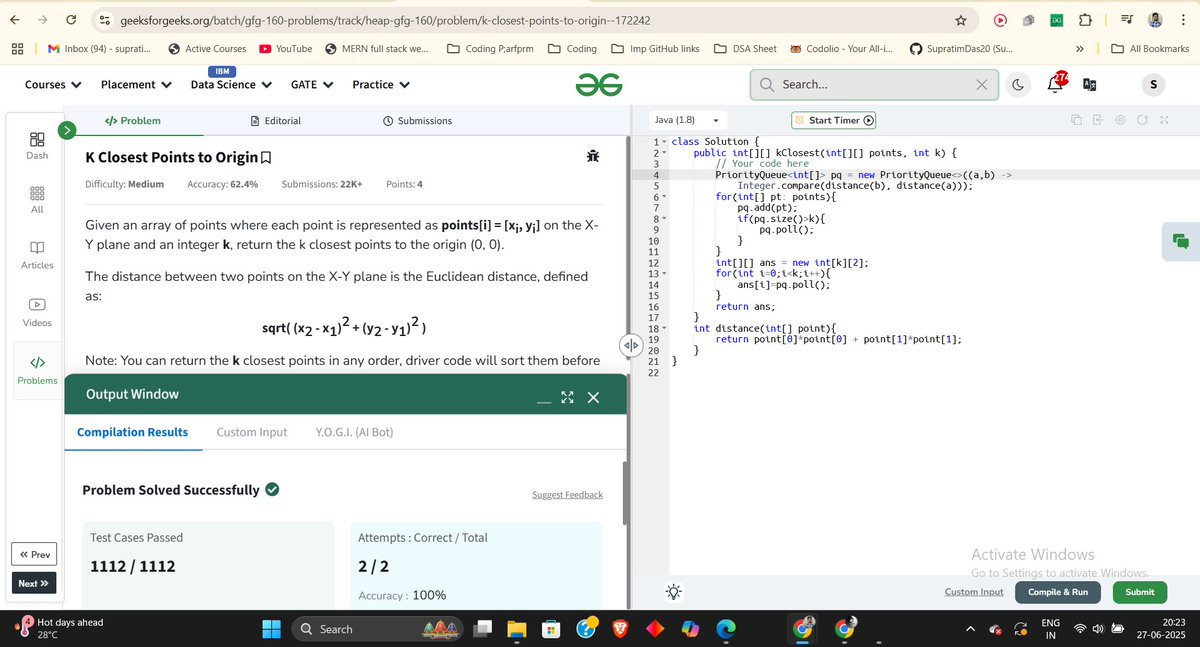The image size is (1200, 647).
Task: Switch to the Submissions tab
Action: (417, 121)
